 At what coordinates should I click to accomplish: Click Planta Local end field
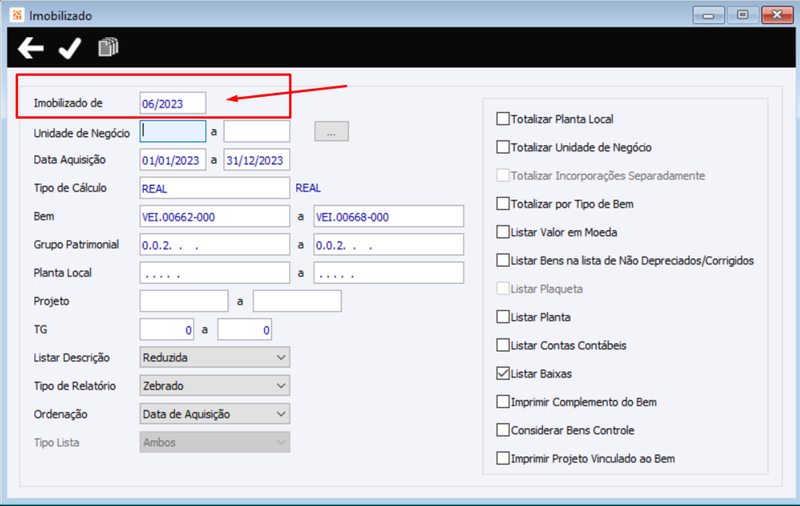[389, 273]
